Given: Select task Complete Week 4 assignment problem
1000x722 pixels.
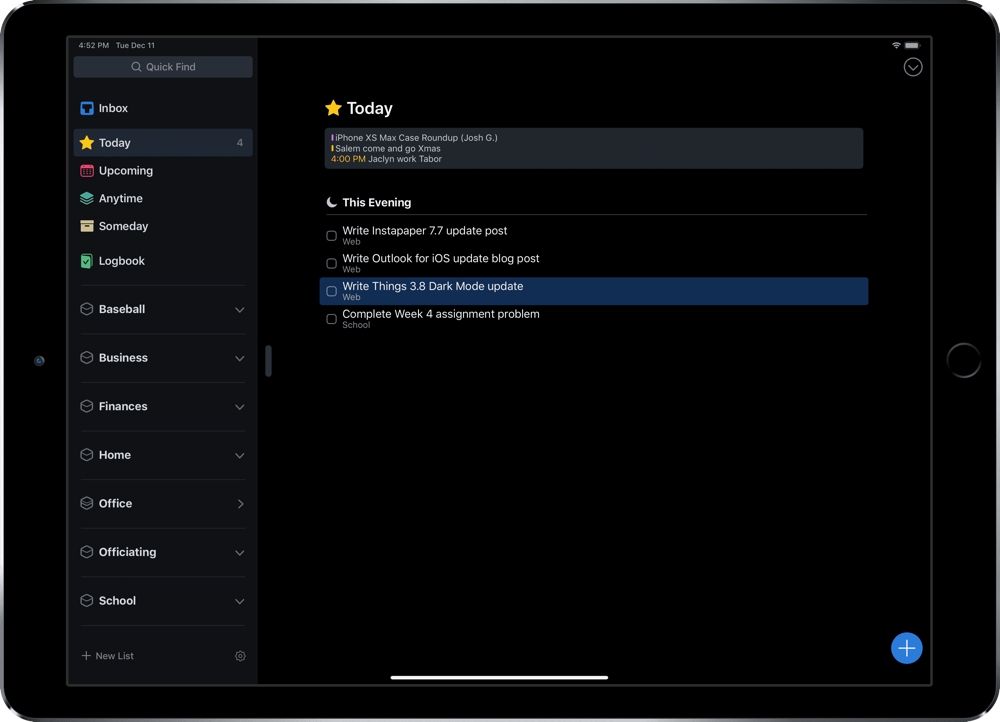Looking at the screenshot, I should coord(594,319).
